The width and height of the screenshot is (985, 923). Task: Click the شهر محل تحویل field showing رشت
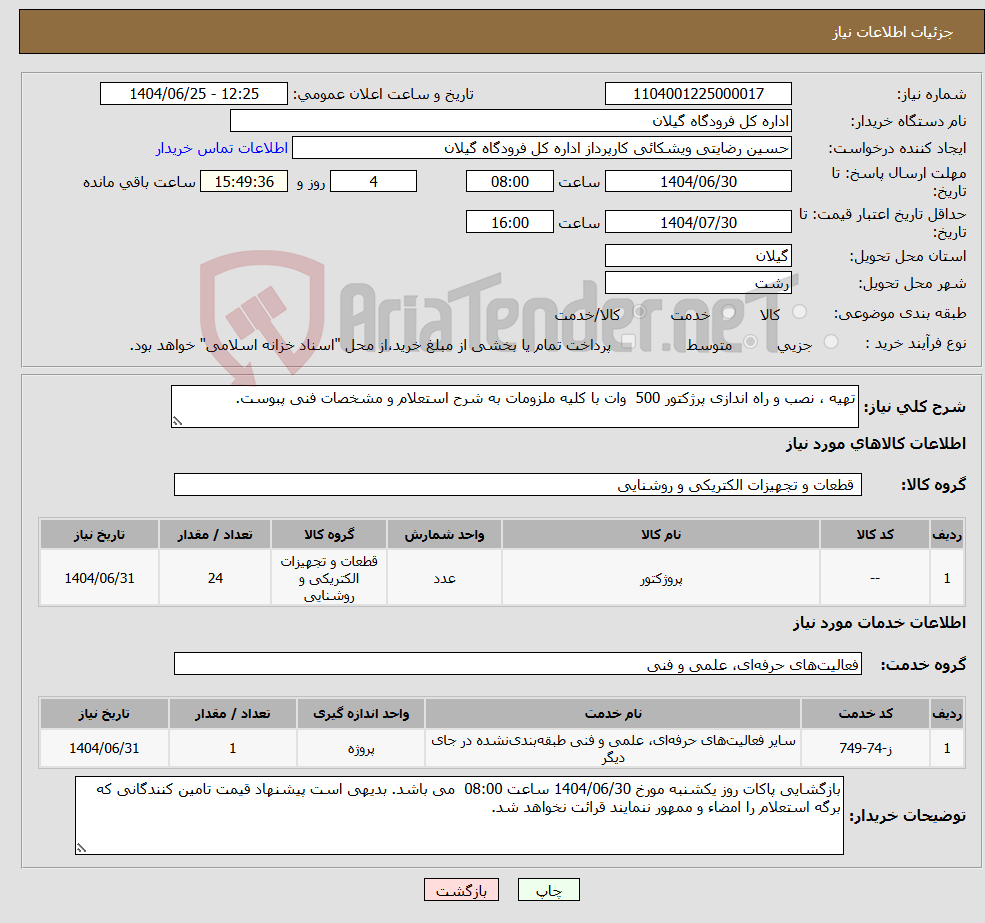click(697, 282)
